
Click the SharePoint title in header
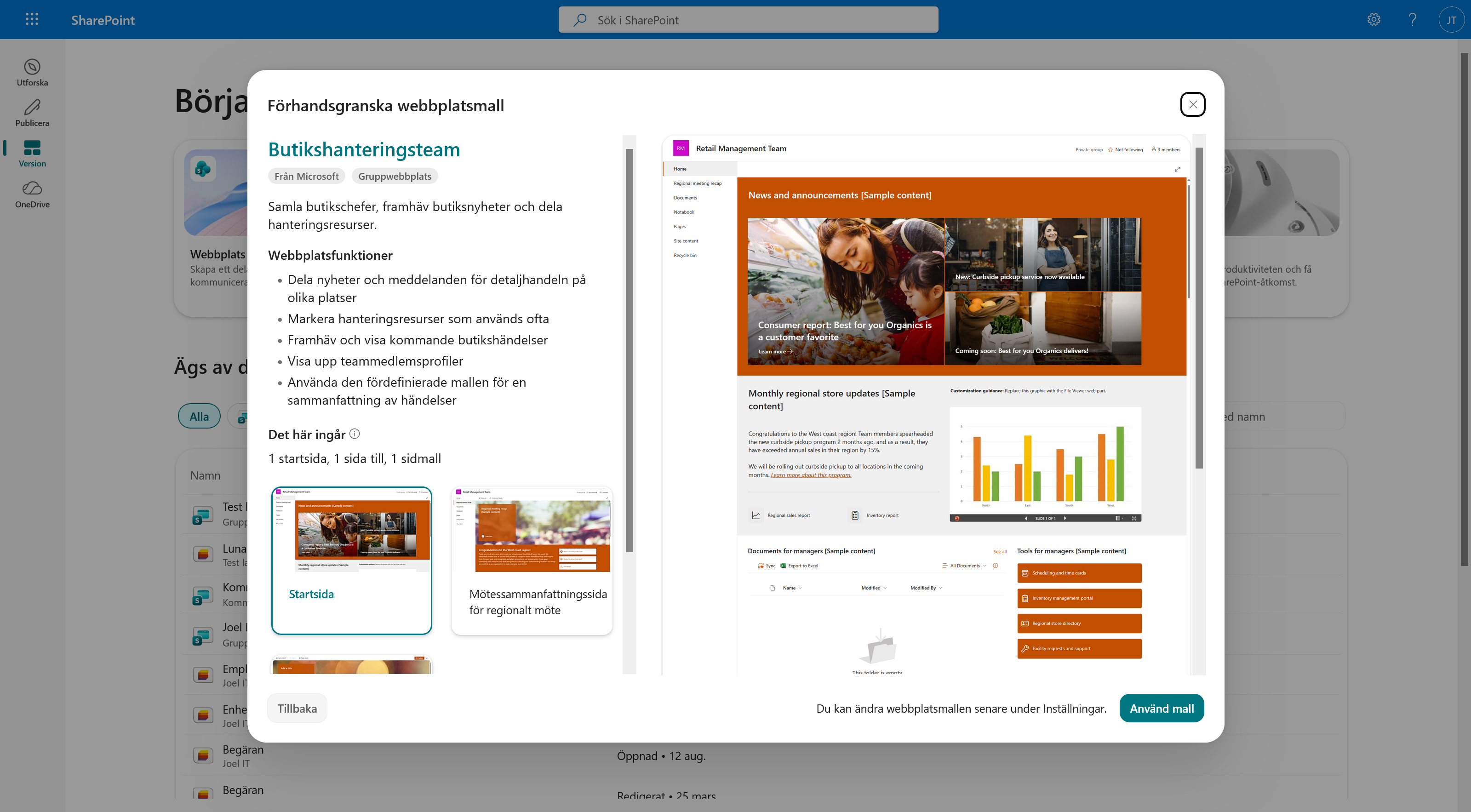coord(103,20)
